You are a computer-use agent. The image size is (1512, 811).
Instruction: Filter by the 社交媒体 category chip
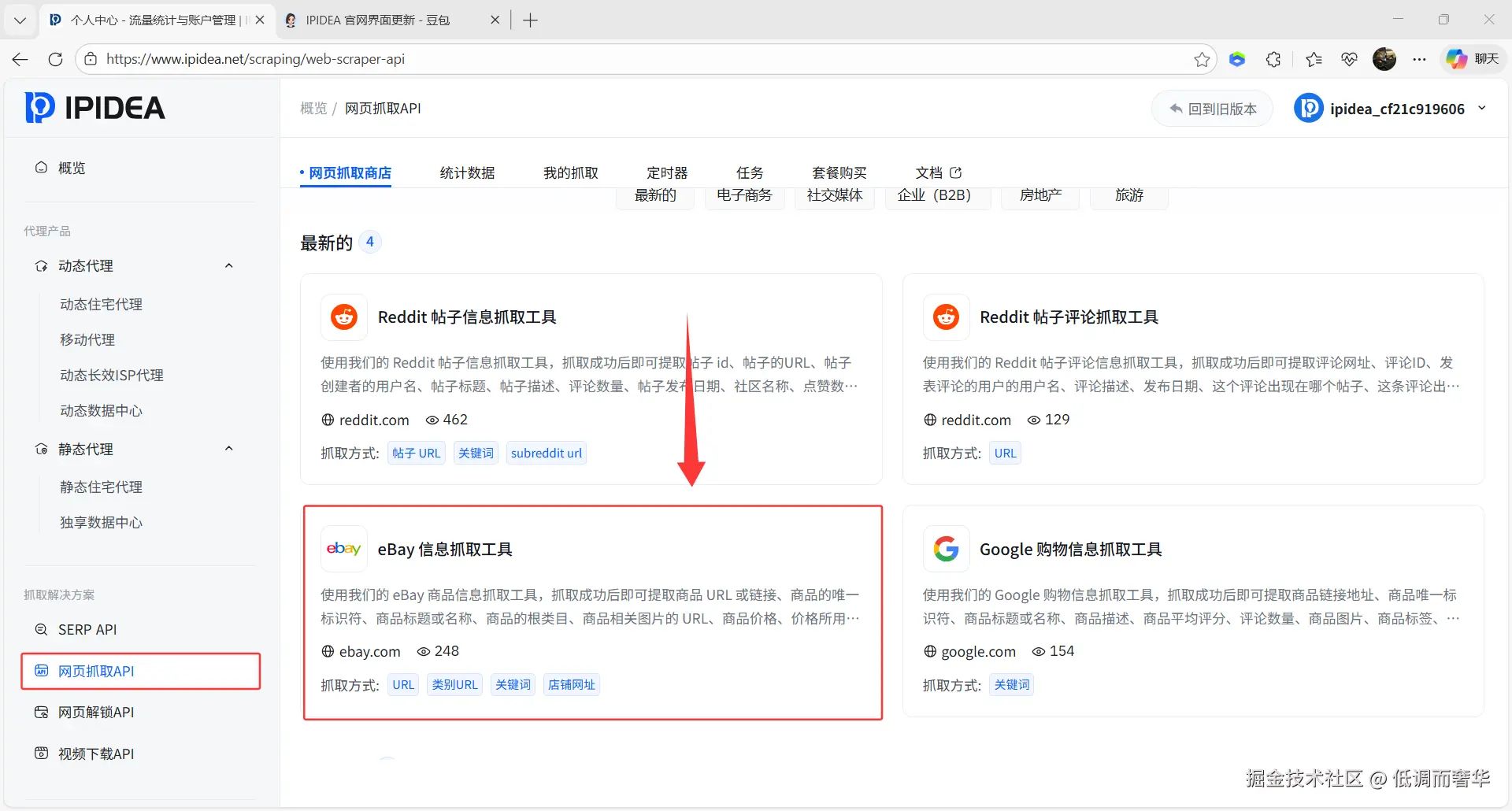click(x=835, y=195)
